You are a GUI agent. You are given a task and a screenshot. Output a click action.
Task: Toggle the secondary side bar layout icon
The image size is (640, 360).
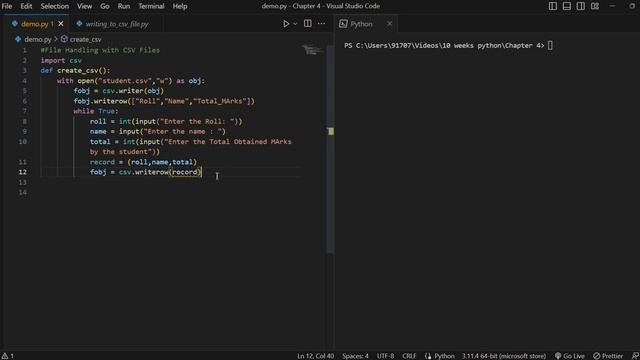click(580, 6)
